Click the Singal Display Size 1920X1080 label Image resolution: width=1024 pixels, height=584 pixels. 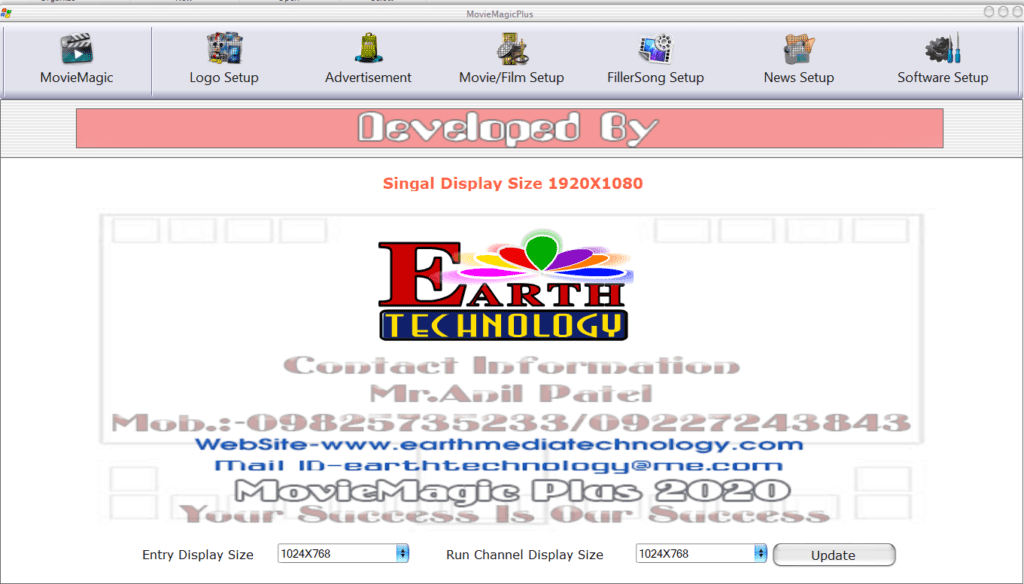512,184
